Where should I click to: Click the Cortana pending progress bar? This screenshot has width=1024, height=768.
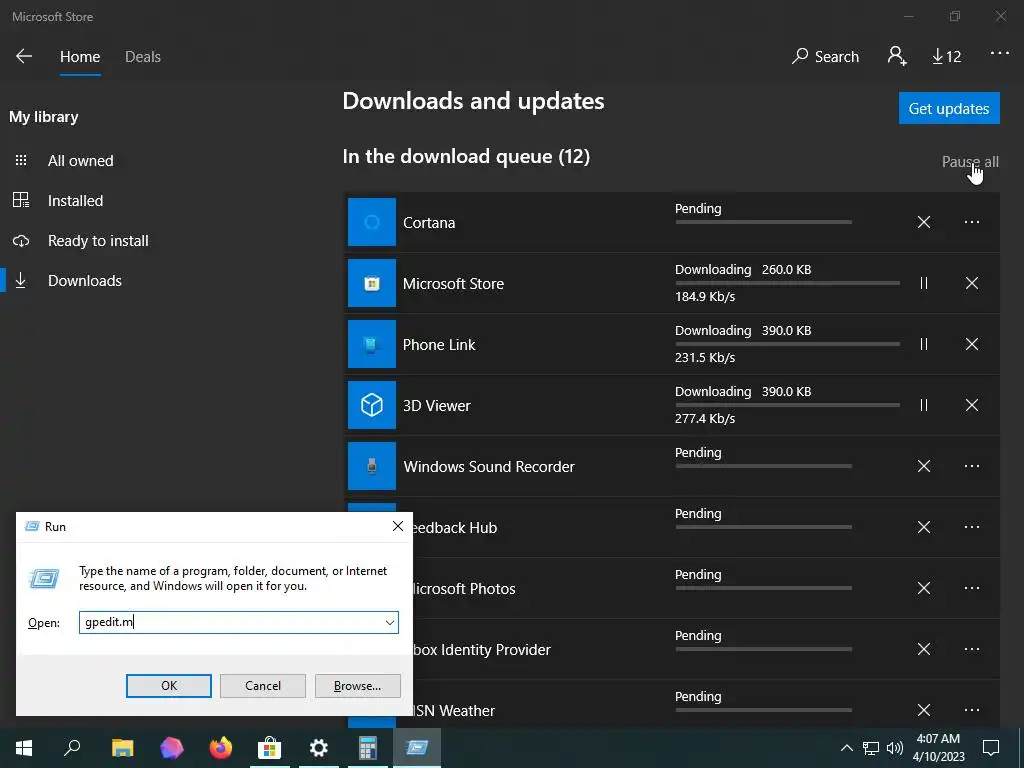click(763, 222)
